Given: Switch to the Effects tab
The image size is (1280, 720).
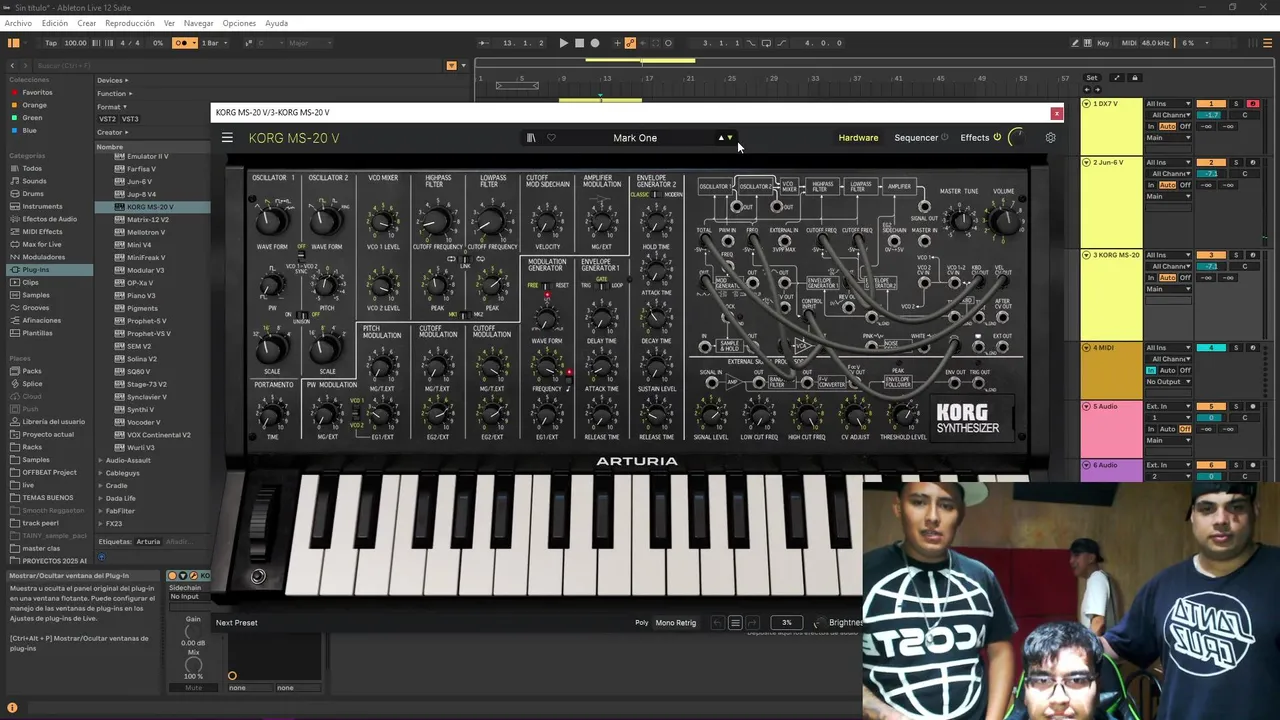Looking at the screenshot, I should click(975, 138).
